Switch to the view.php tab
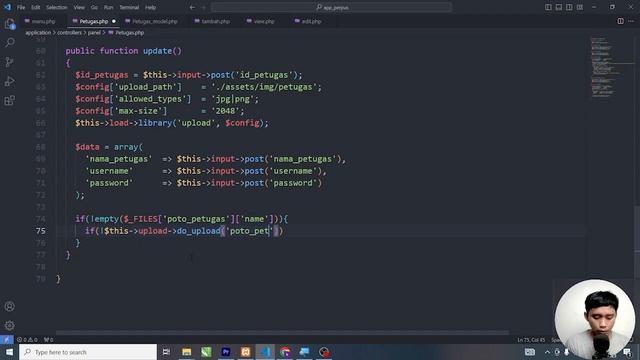The width and height of the screenshot is (640, 360). click(261, 21)
